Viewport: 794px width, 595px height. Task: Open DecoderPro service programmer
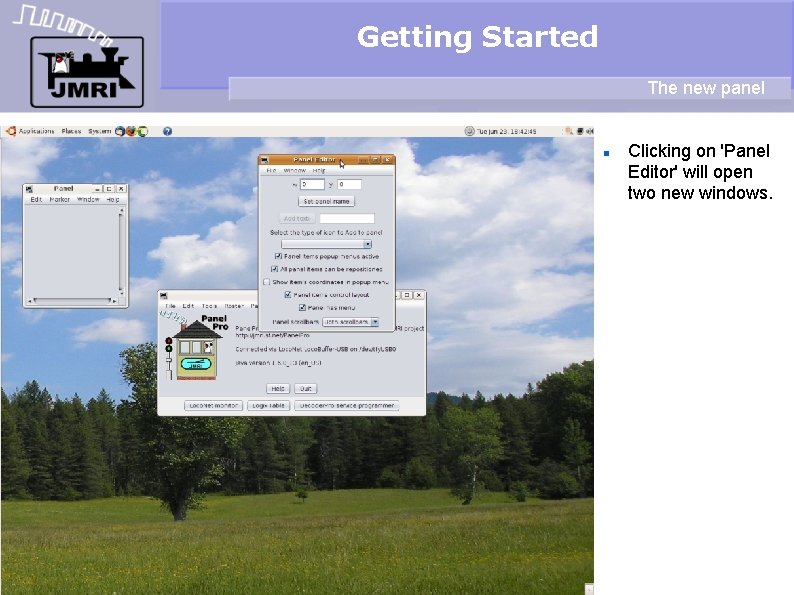(347, 406)
